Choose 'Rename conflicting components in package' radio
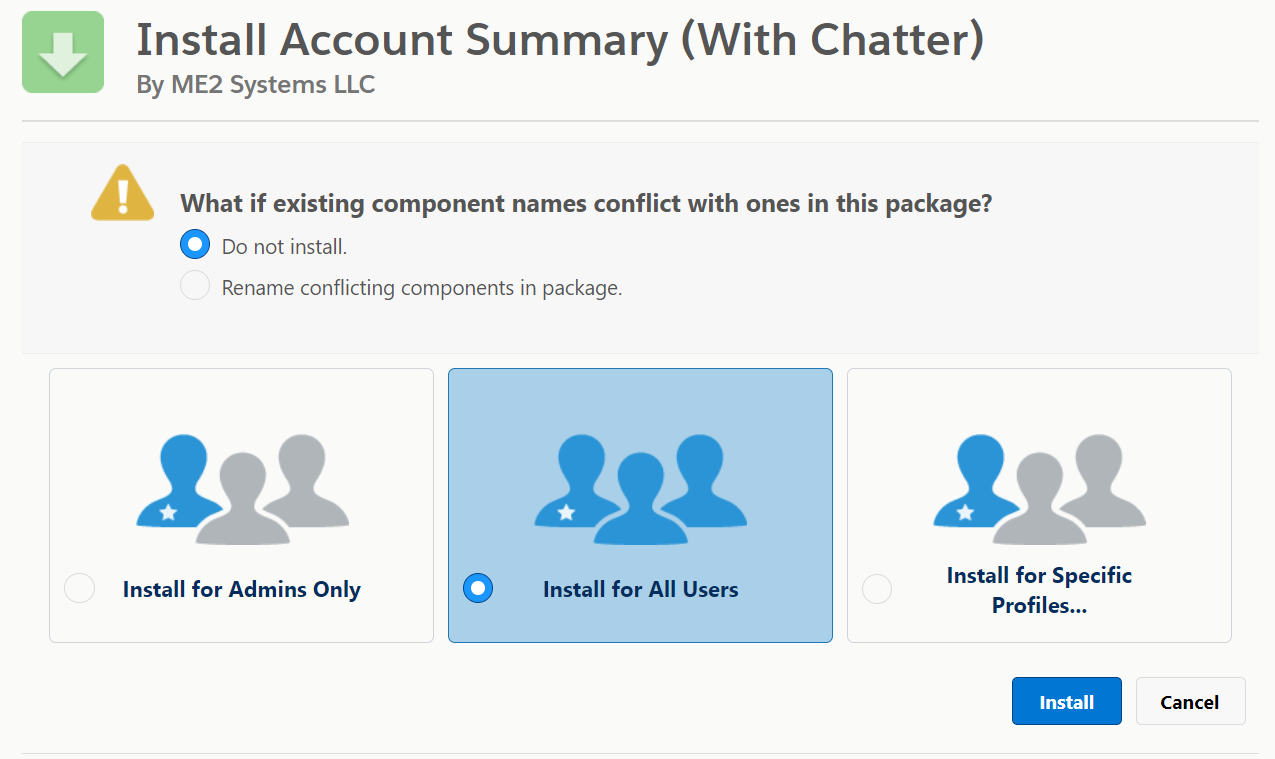Screen dimensions: 1275x759 point(195,286)
